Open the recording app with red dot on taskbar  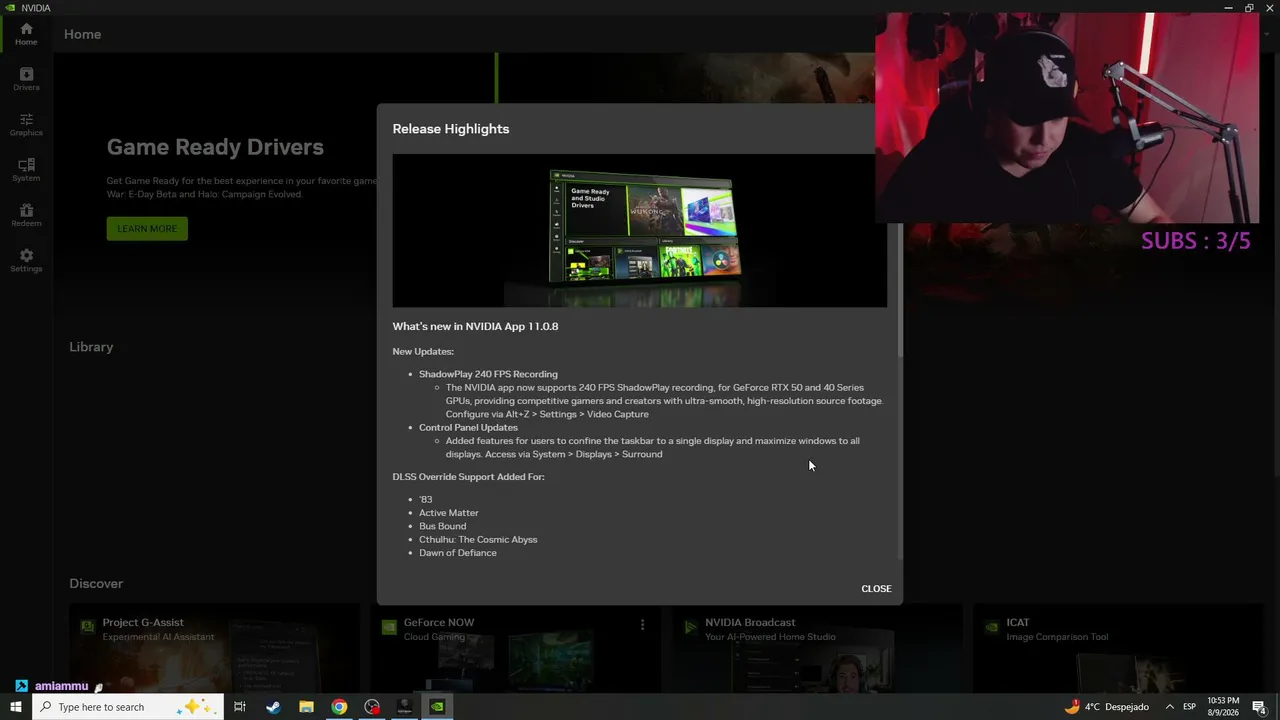point(372,707)
